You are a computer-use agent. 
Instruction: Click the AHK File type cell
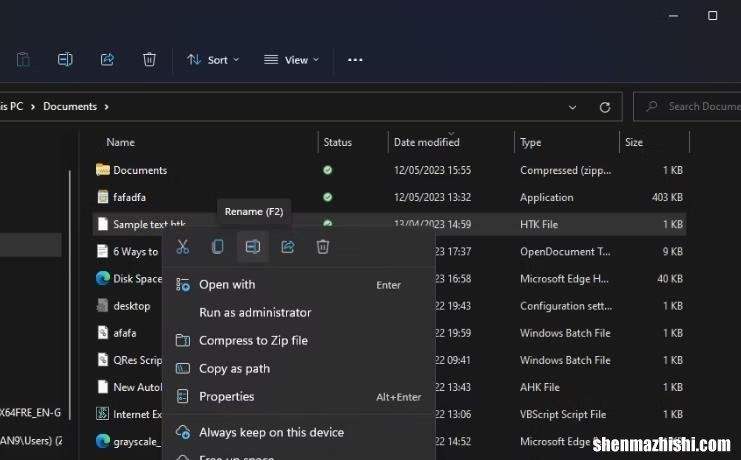click(540, 387)
